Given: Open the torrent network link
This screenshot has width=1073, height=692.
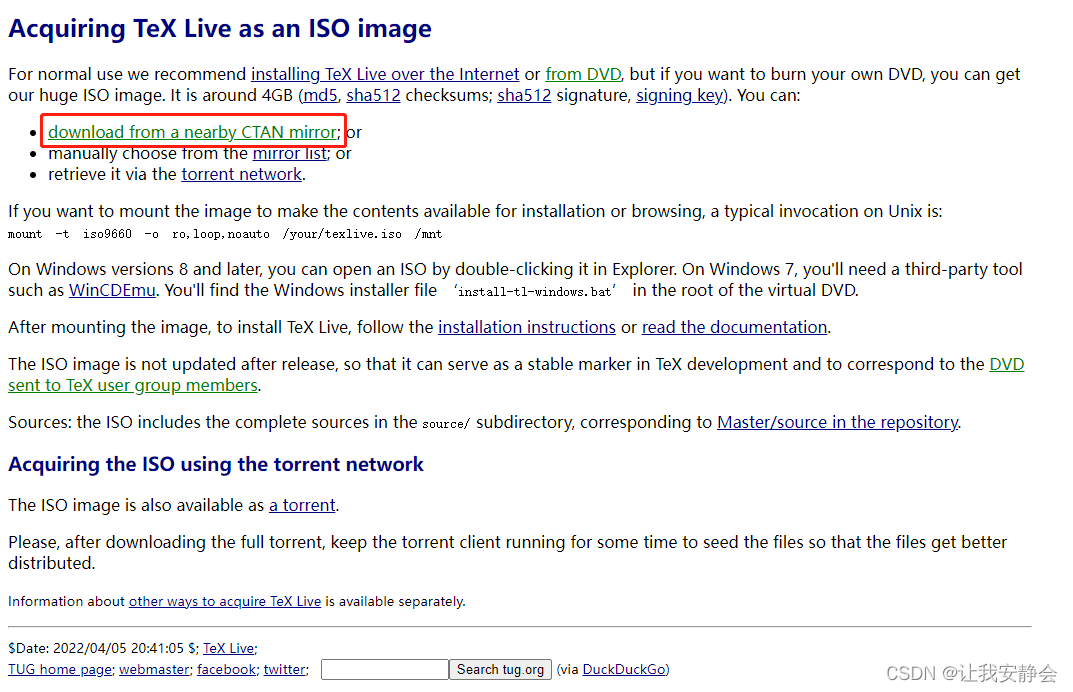Looking at the screenshot, I should (x=242, y=175).
